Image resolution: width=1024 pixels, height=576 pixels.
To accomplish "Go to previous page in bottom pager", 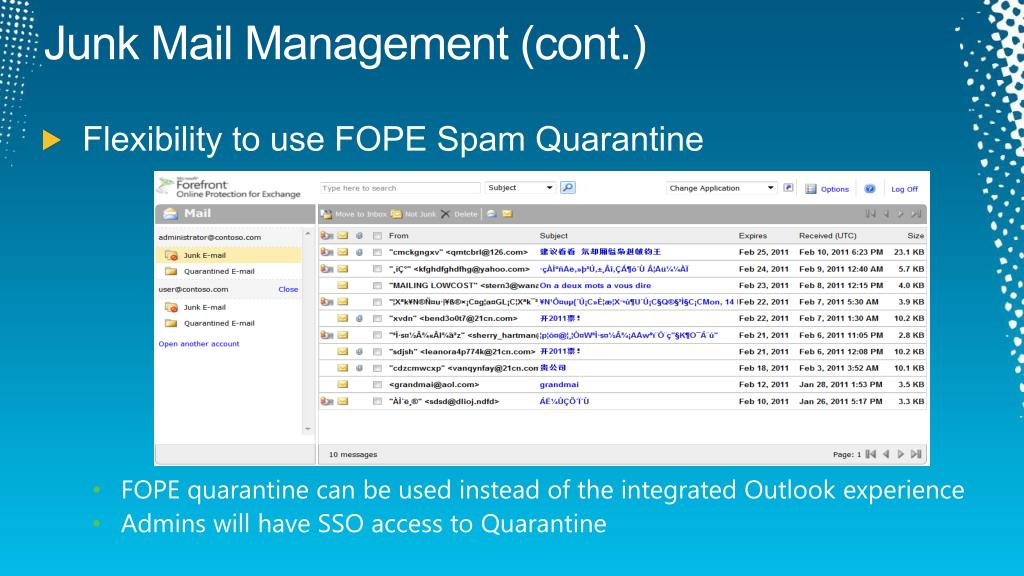I will [x=886, y=454].
